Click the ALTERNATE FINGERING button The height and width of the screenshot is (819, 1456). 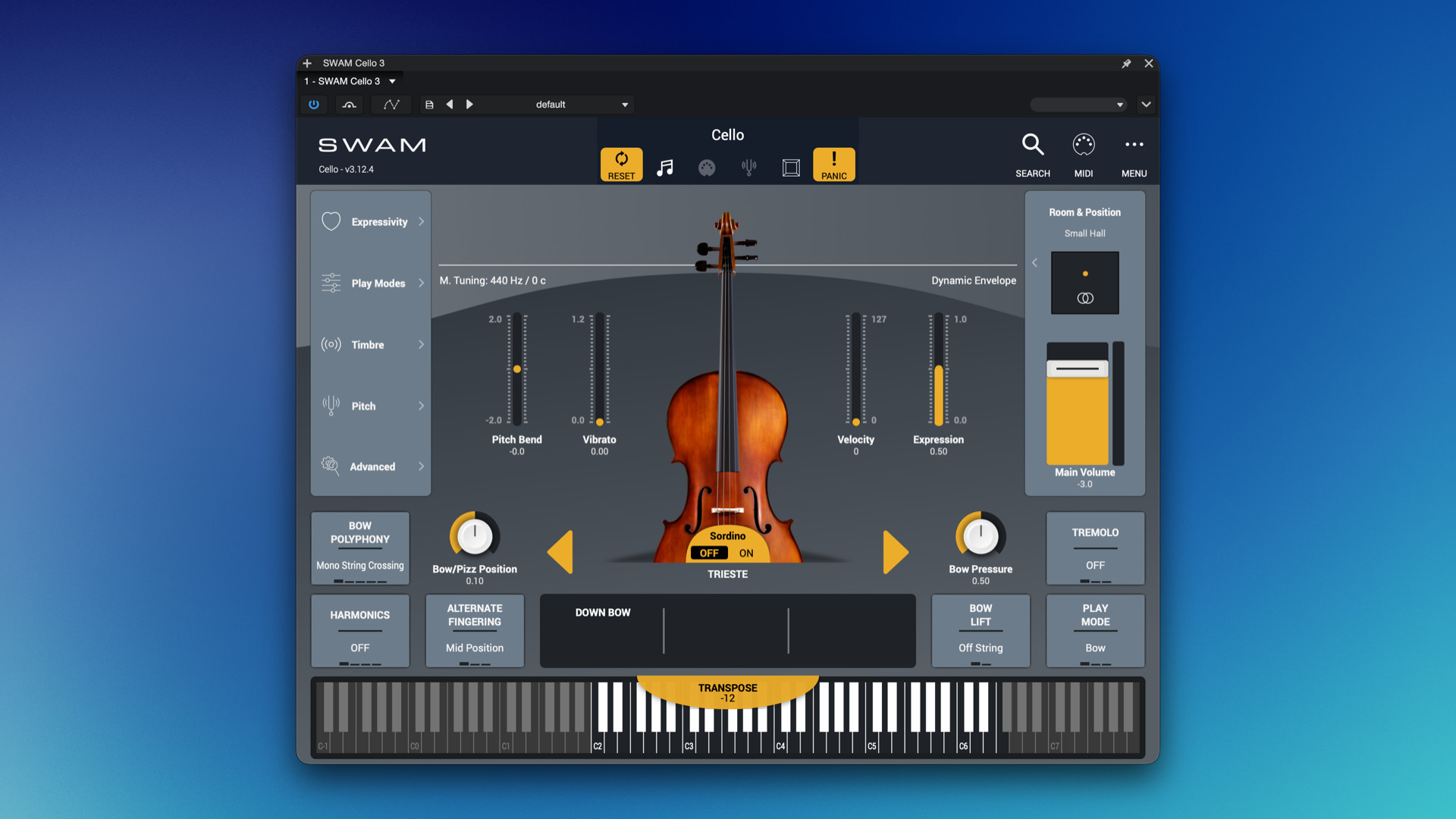tap(475, 631)
